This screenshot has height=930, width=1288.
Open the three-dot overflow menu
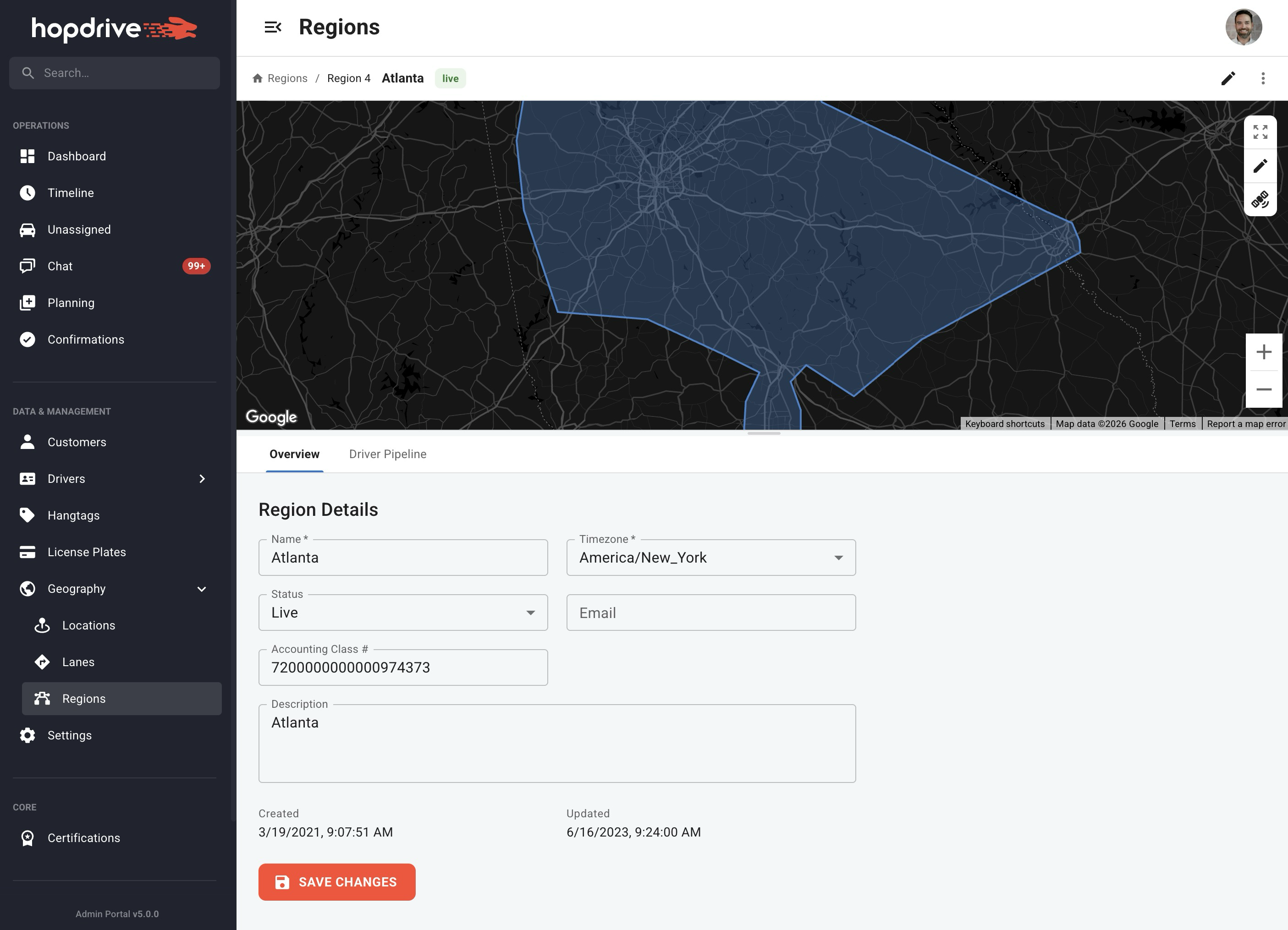(x=1263, y=78)
